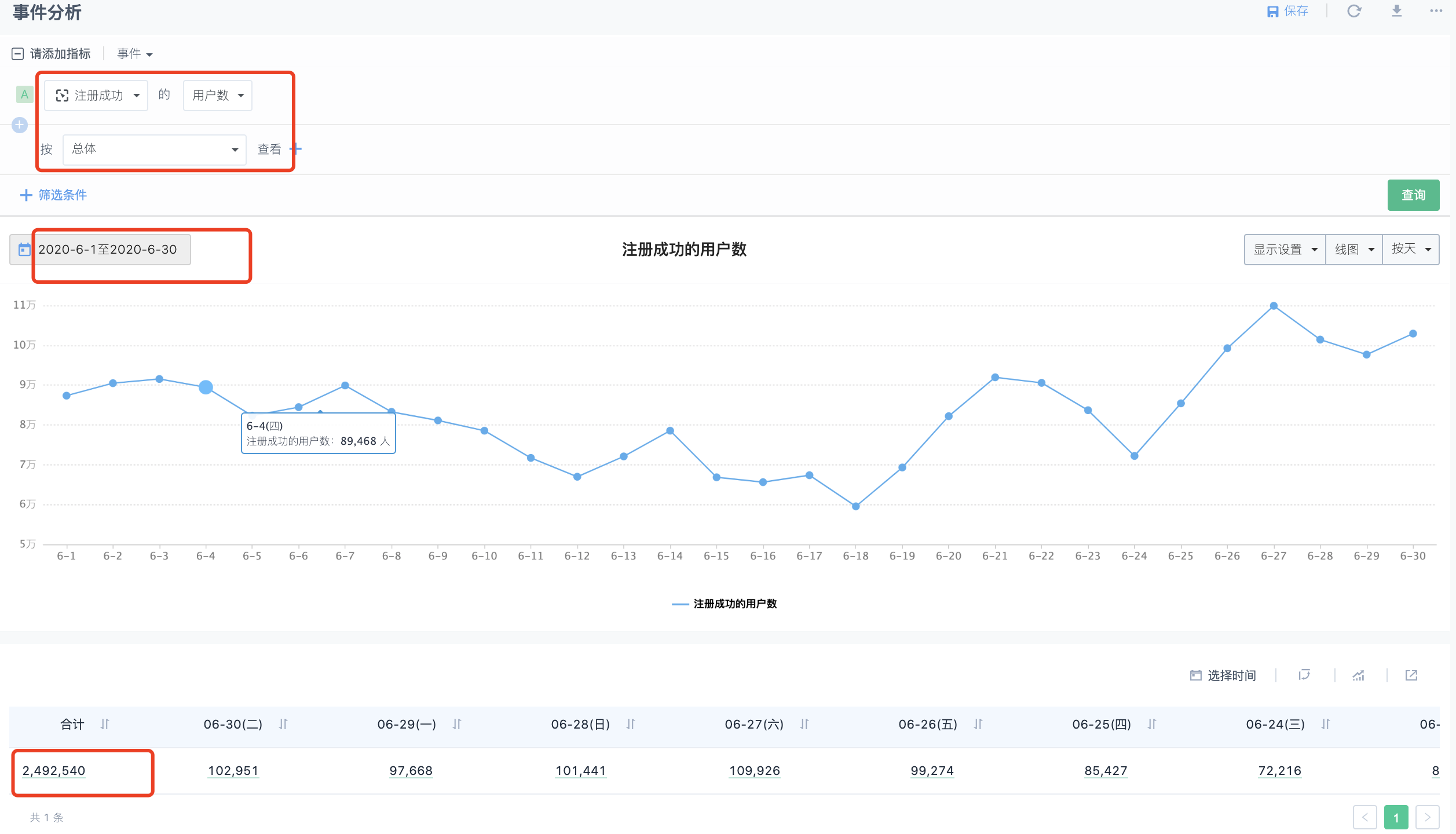This screenshot has height=834, width=1456.
Task: Click the 6-18 lowest data point
Action: click(856, 506)
